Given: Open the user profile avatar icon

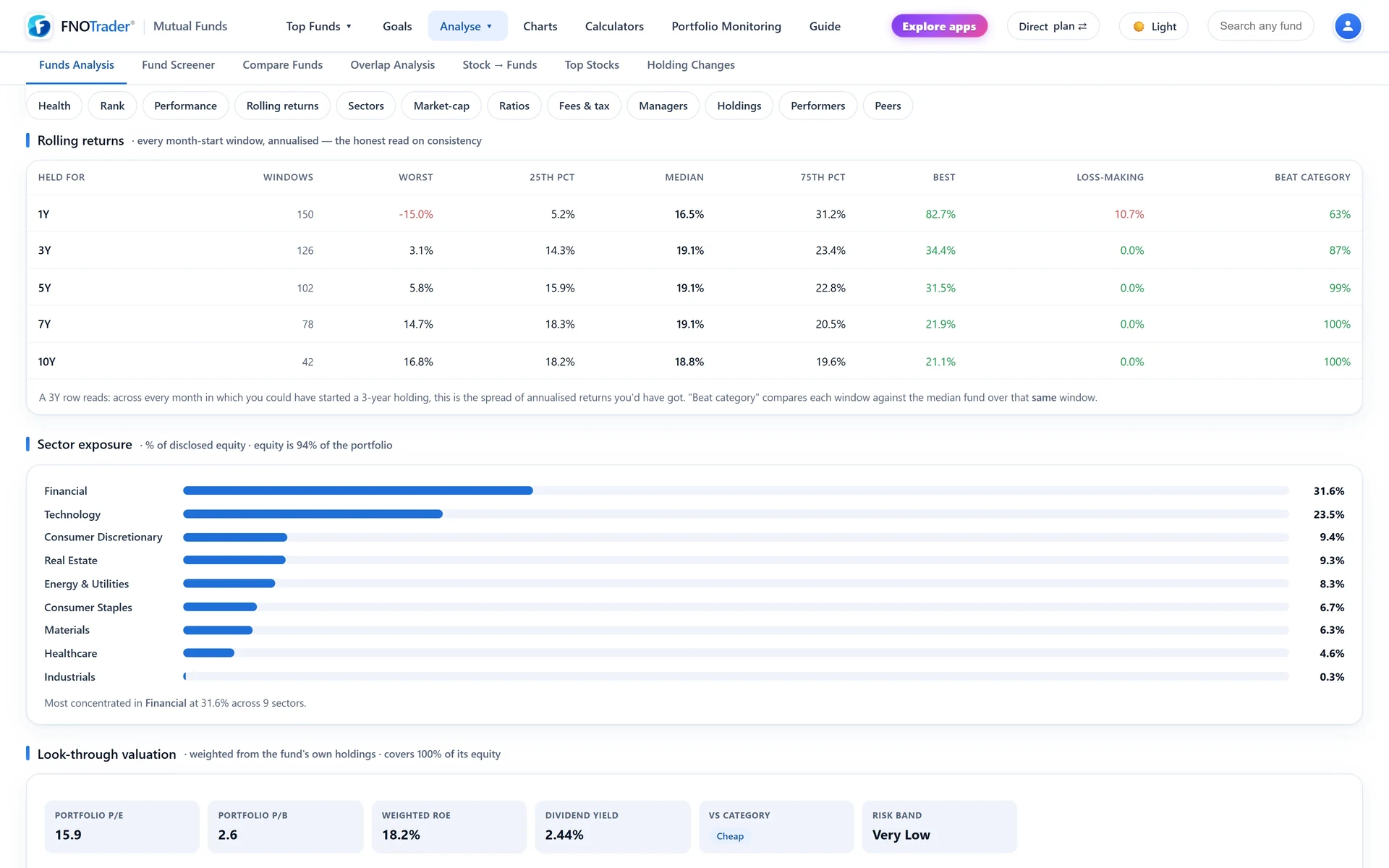Looking at the screenshot, I should point(1347,27).
